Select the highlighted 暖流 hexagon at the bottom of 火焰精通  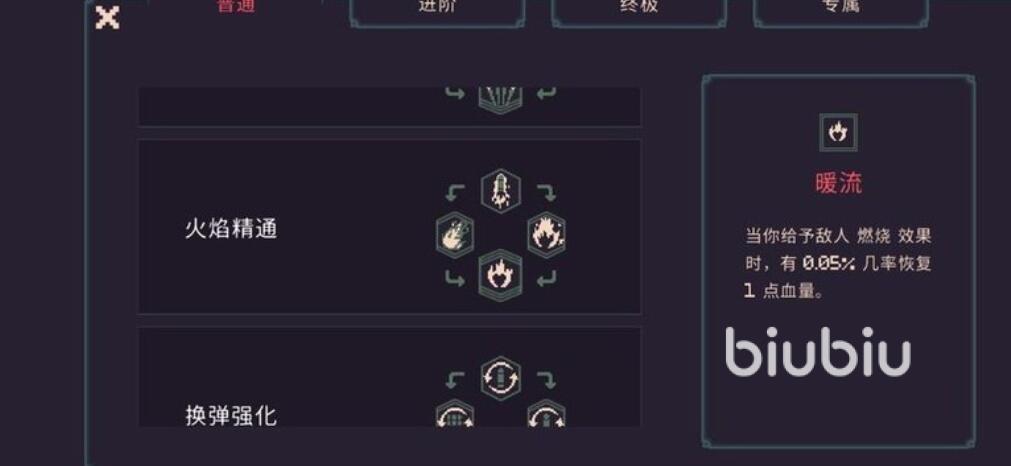500,275
